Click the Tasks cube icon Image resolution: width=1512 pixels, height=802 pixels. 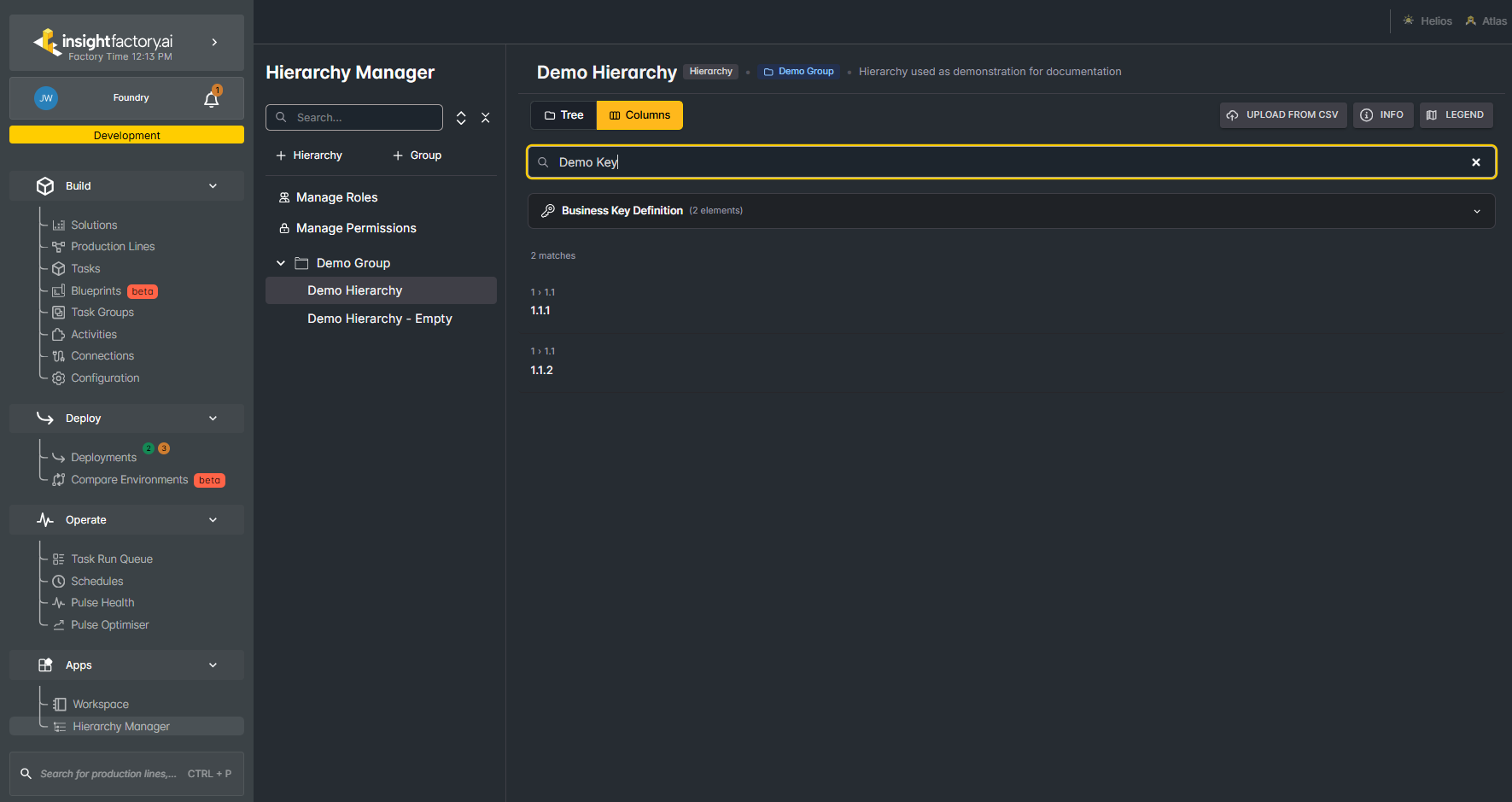click(59, 269)
